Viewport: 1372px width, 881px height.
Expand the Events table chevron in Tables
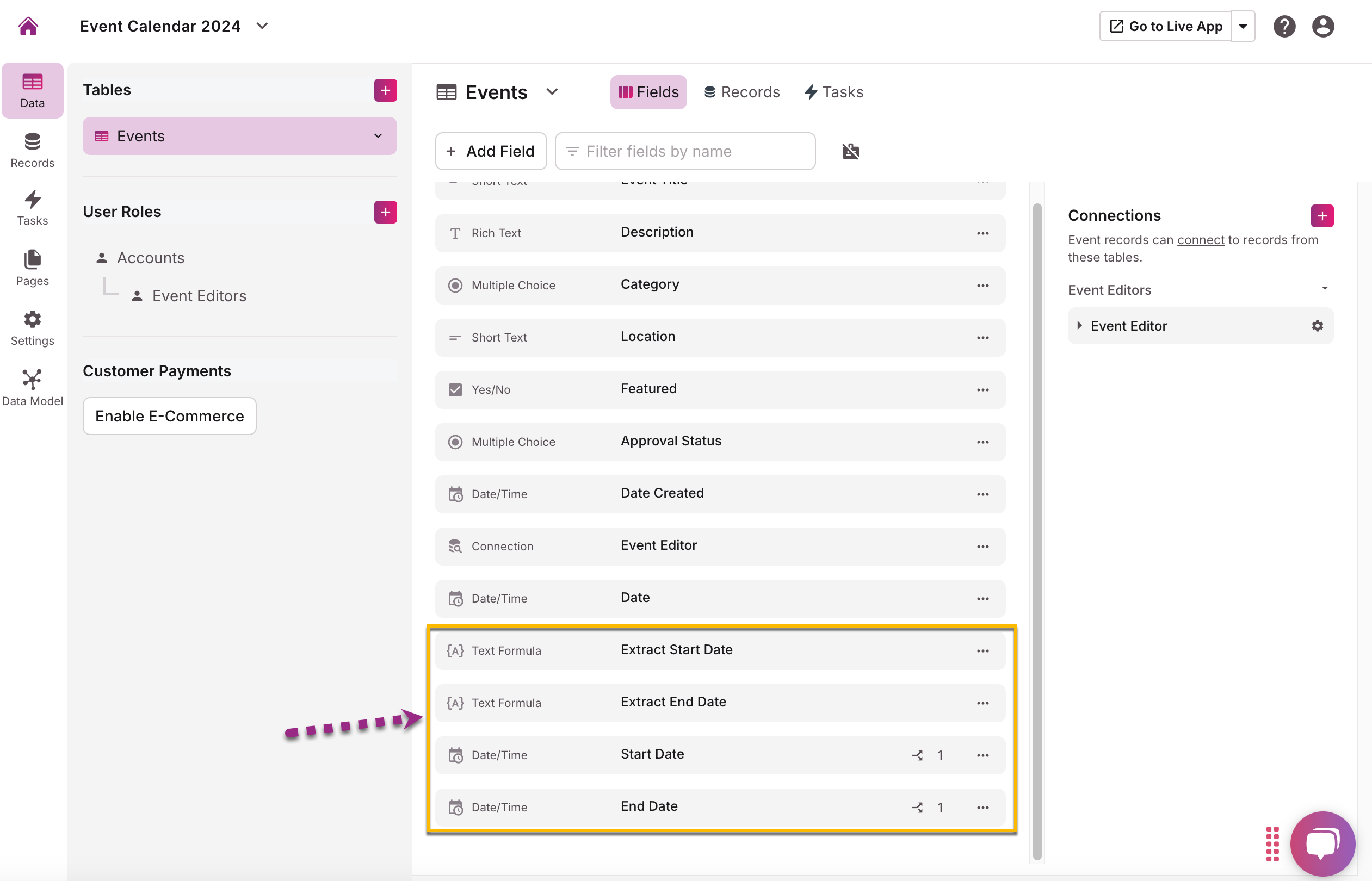click(x=378, y=135)
